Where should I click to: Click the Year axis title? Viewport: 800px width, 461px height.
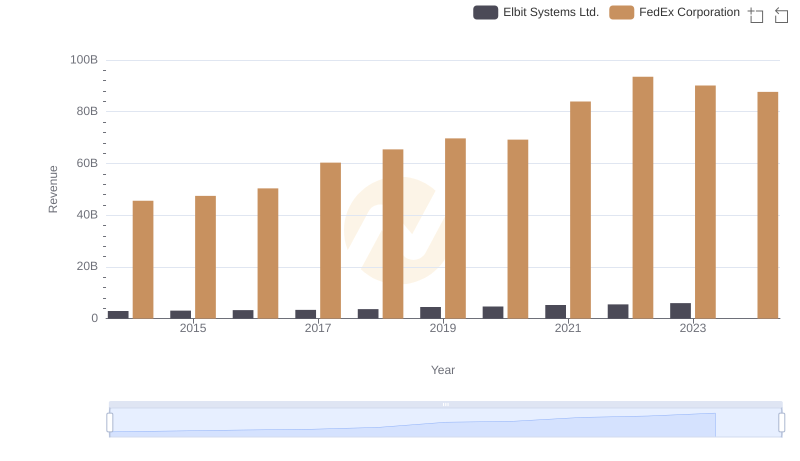coord(443,370)
